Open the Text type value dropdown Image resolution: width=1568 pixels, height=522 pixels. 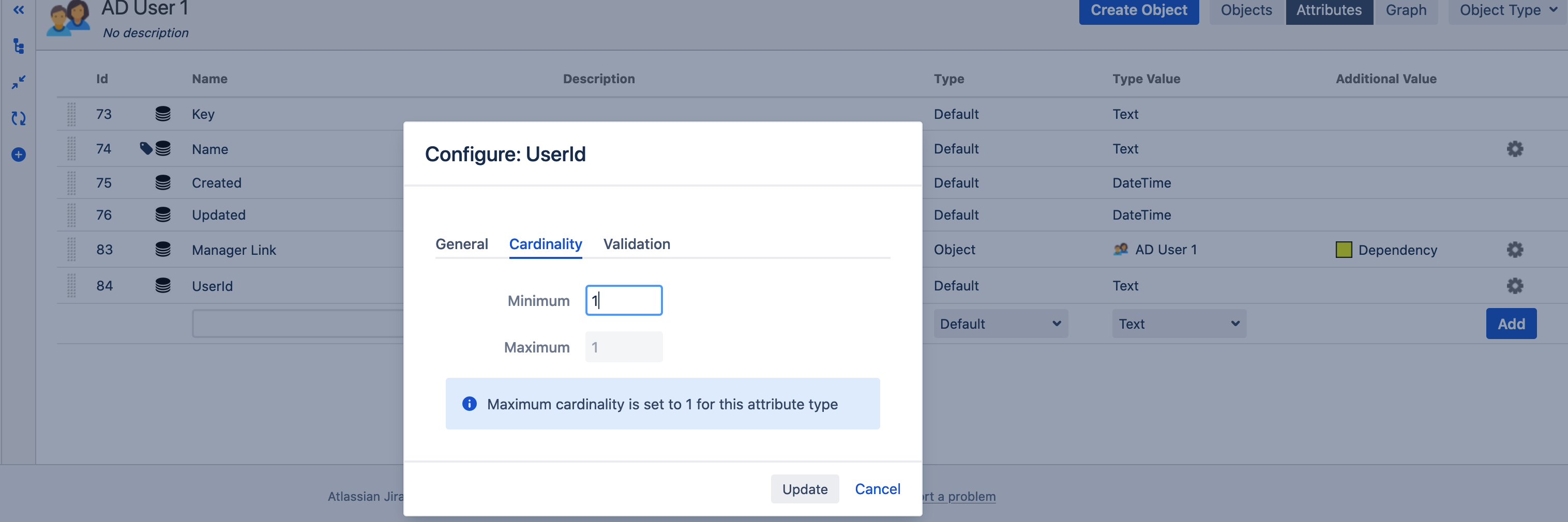1179,324
